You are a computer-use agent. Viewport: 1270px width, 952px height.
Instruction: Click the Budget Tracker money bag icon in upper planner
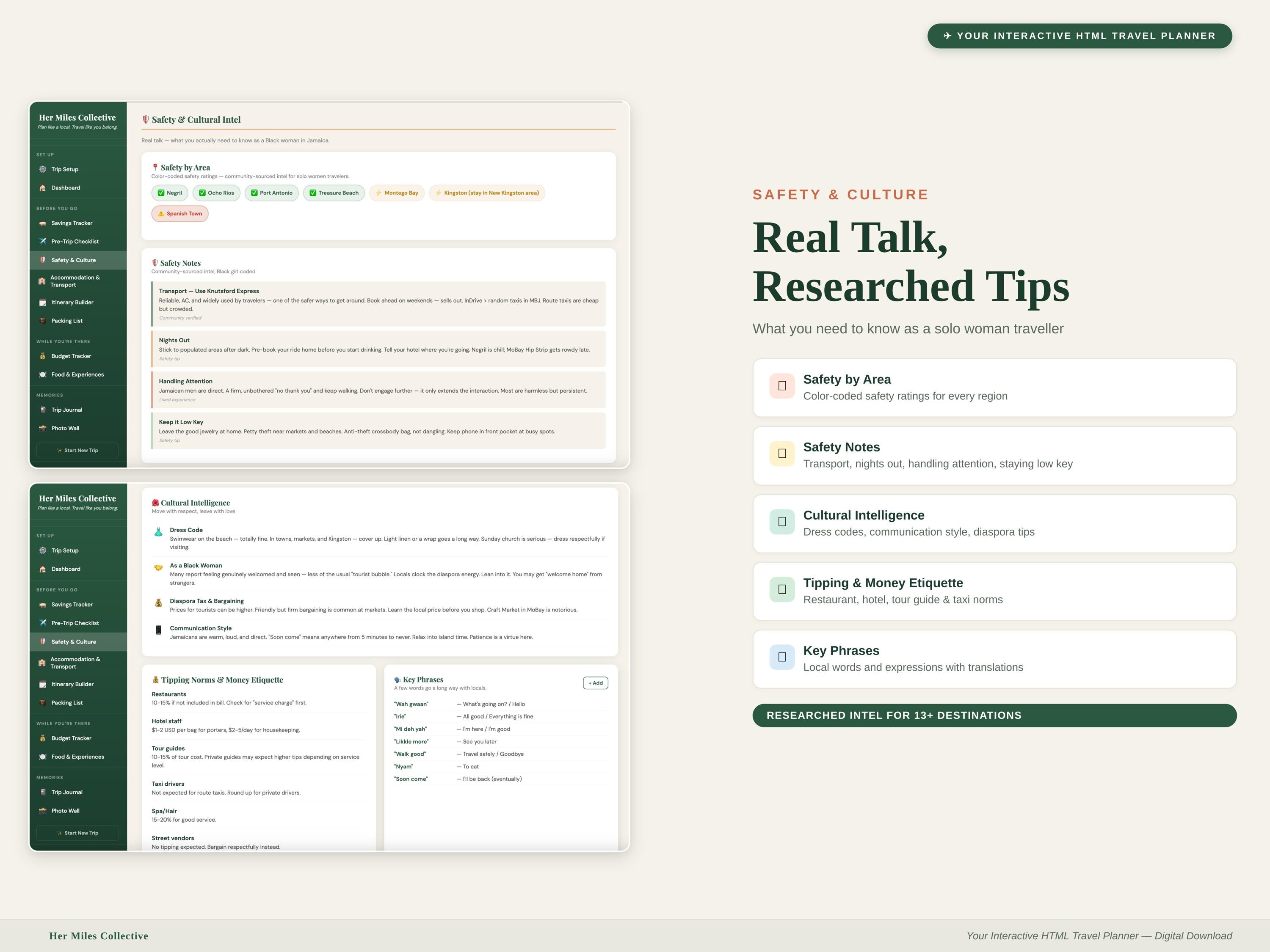click(x=42, y=356)
